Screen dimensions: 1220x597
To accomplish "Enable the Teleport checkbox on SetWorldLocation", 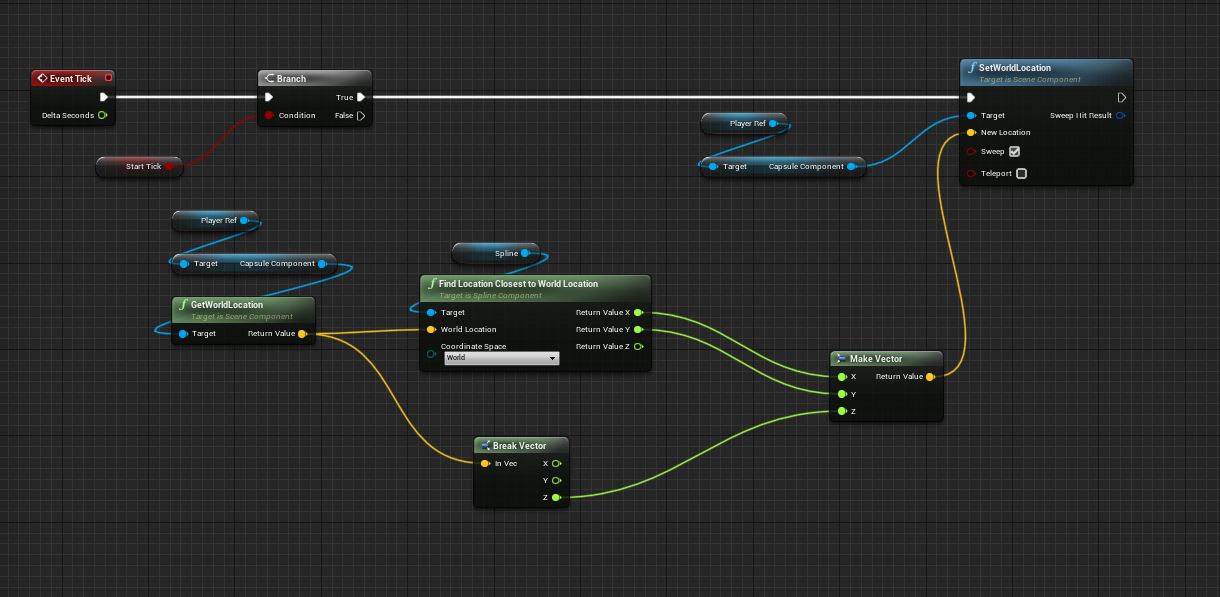I will 1021,173.
